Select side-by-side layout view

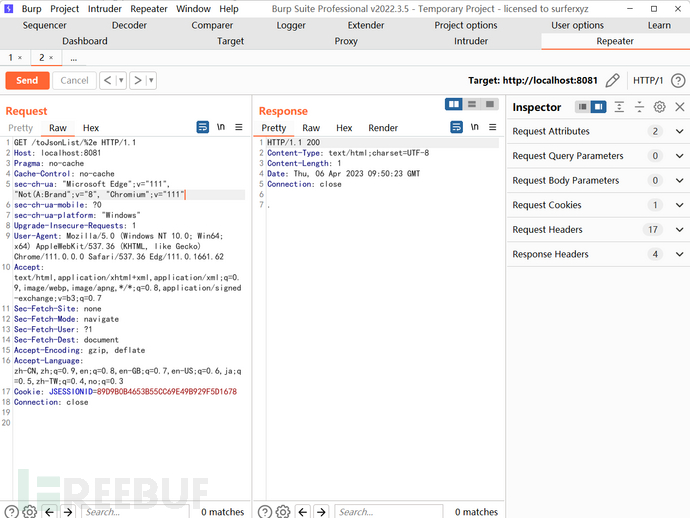[x=454, y=104]
